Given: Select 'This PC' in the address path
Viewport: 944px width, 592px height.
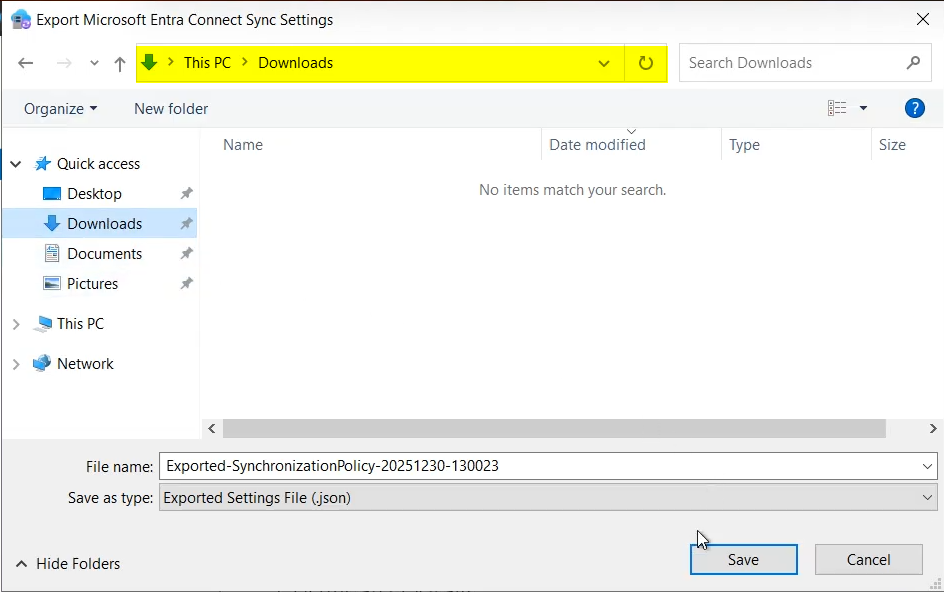Looking at the screenshot, I should [207, 63].
